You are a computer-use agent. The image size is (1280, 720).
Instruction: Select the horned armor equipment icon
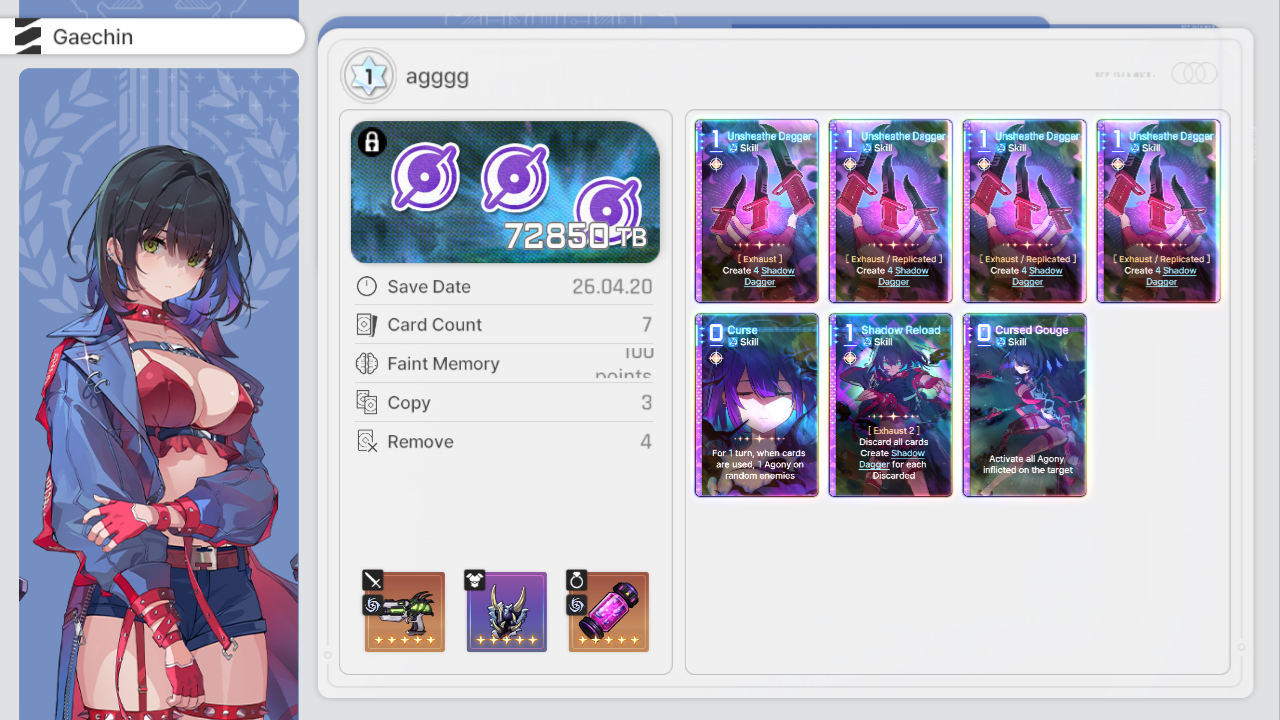tap(507, 611)
